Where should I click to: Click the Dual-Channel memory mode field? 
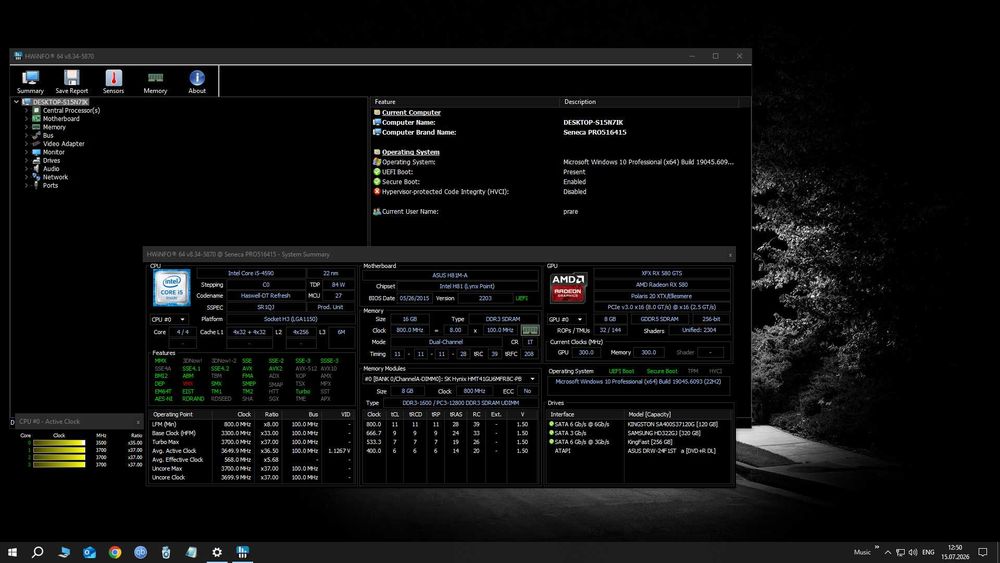click(x=446, y=342)
